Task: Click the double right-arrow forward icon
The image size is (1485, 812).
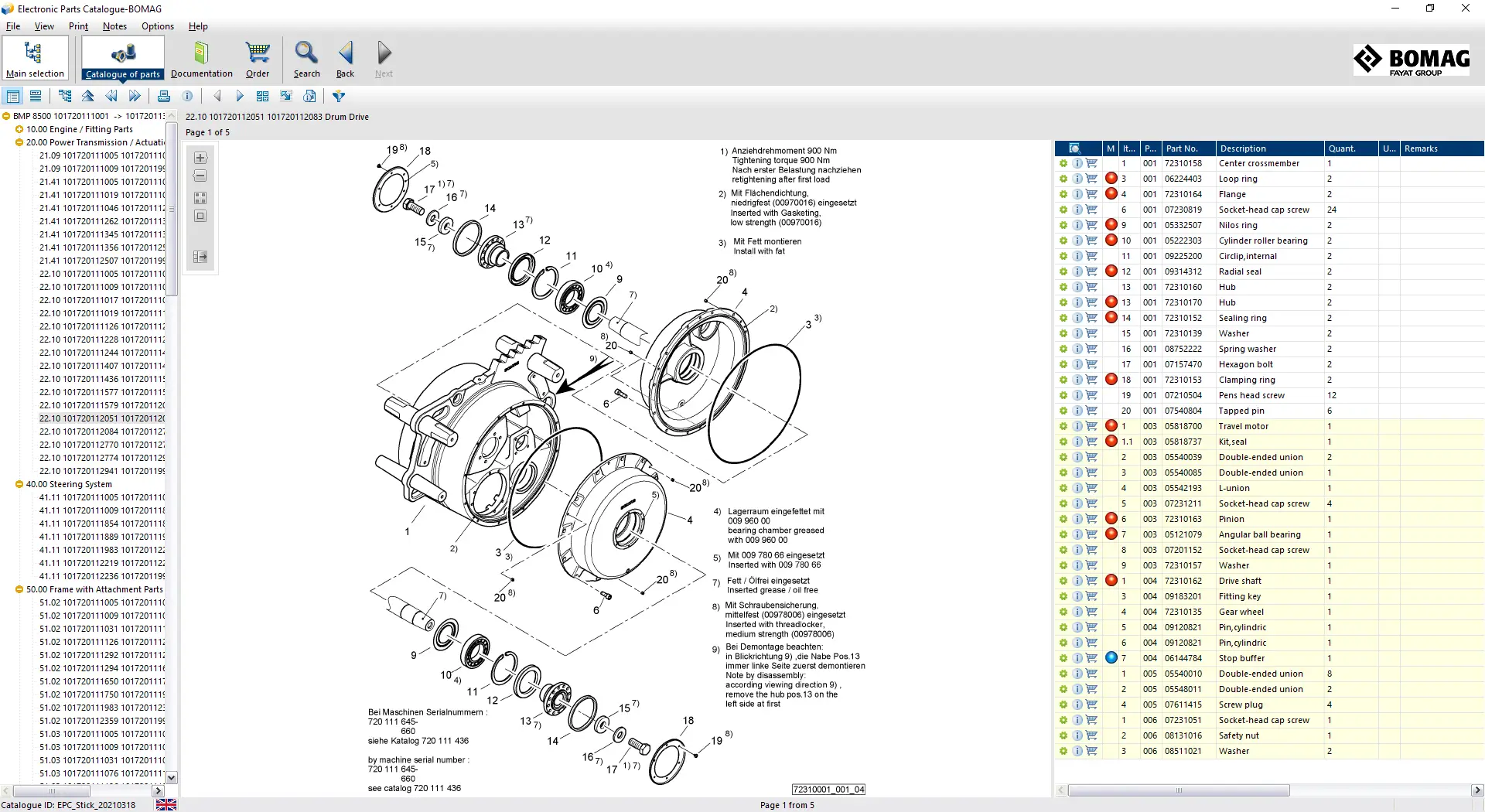Action: coord(135,96)
